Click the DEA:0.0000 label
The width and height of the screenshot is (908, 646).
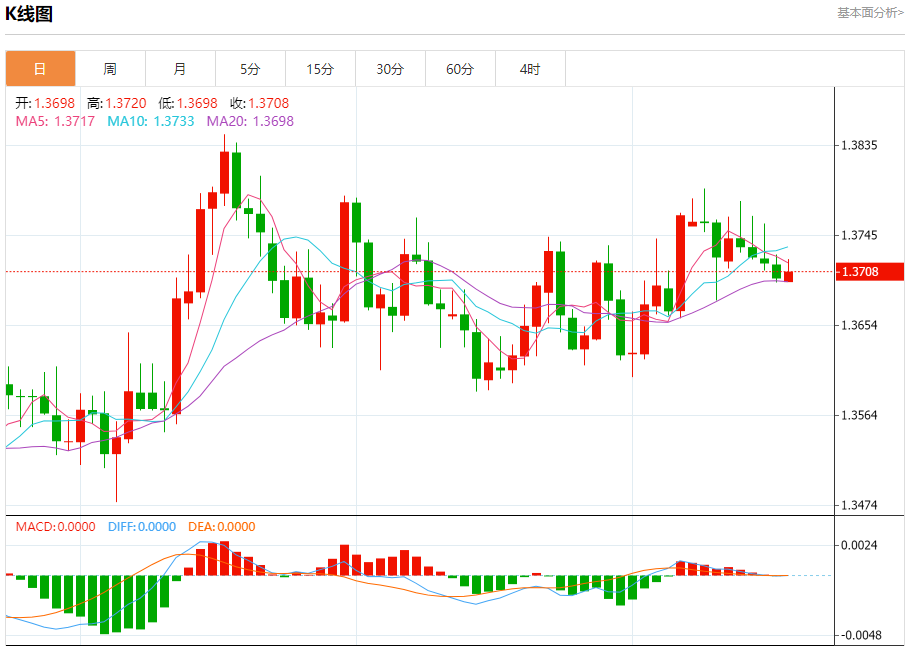coord(222,527)
